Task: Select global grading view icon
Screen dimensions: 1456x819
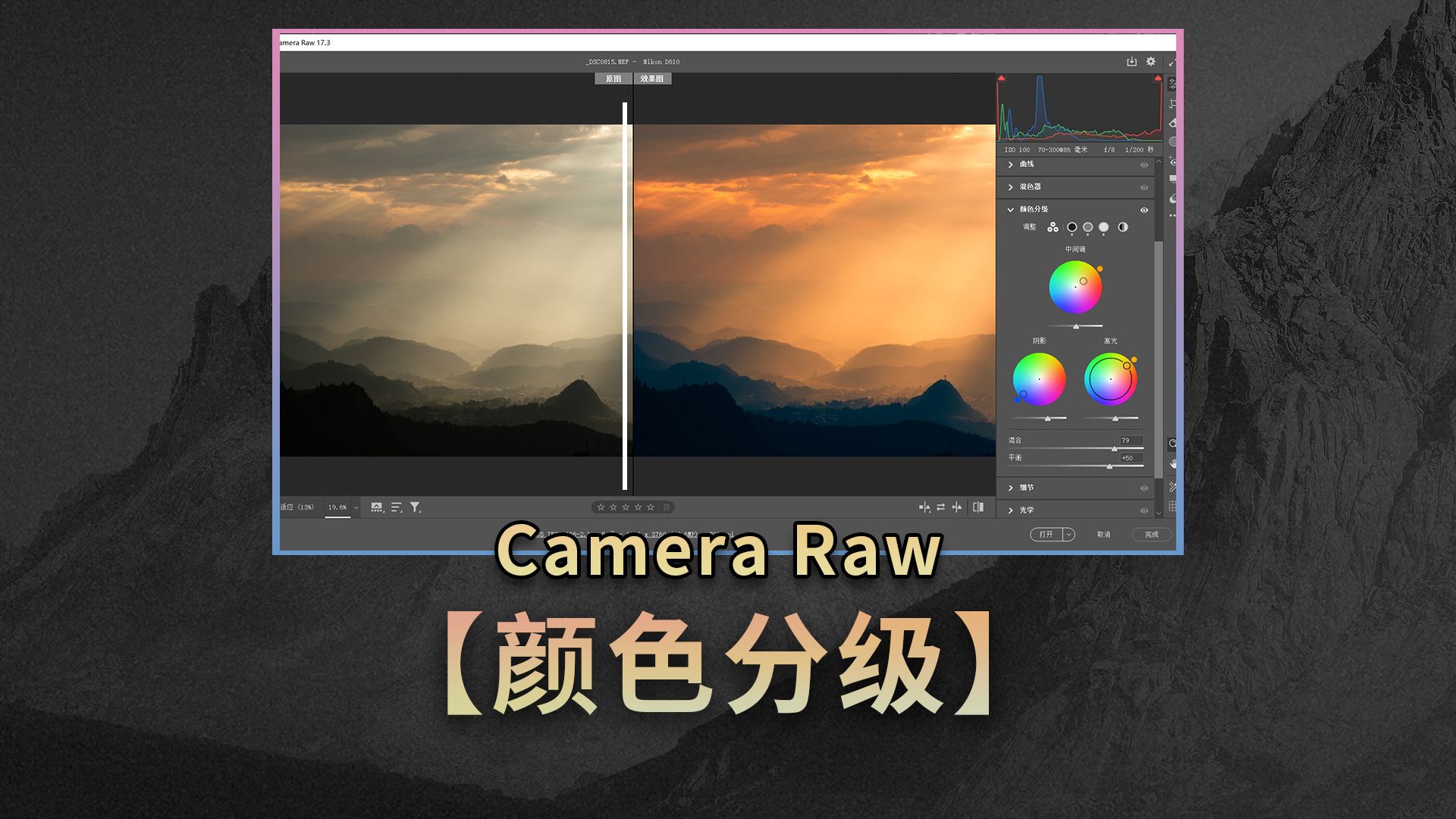Action: pyautogui.click(x=1122, y=227)
